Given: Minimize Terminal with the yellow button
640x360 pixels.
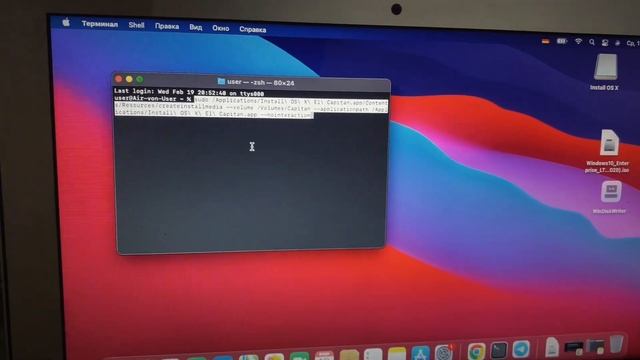Looking at the screenshot, I should (x=129, y=79).
